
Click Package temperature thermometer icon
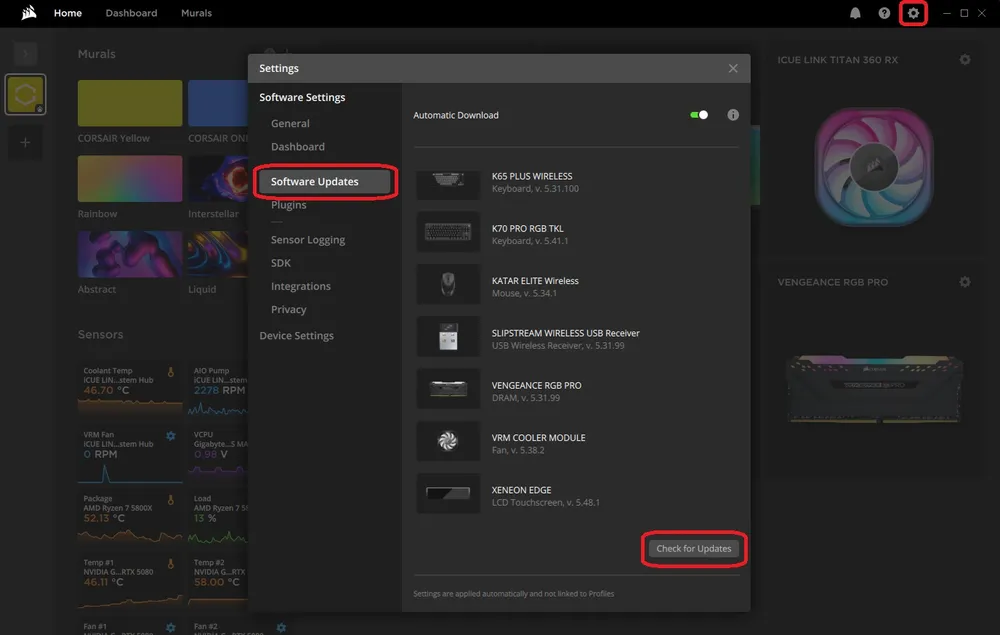(171, 500)
